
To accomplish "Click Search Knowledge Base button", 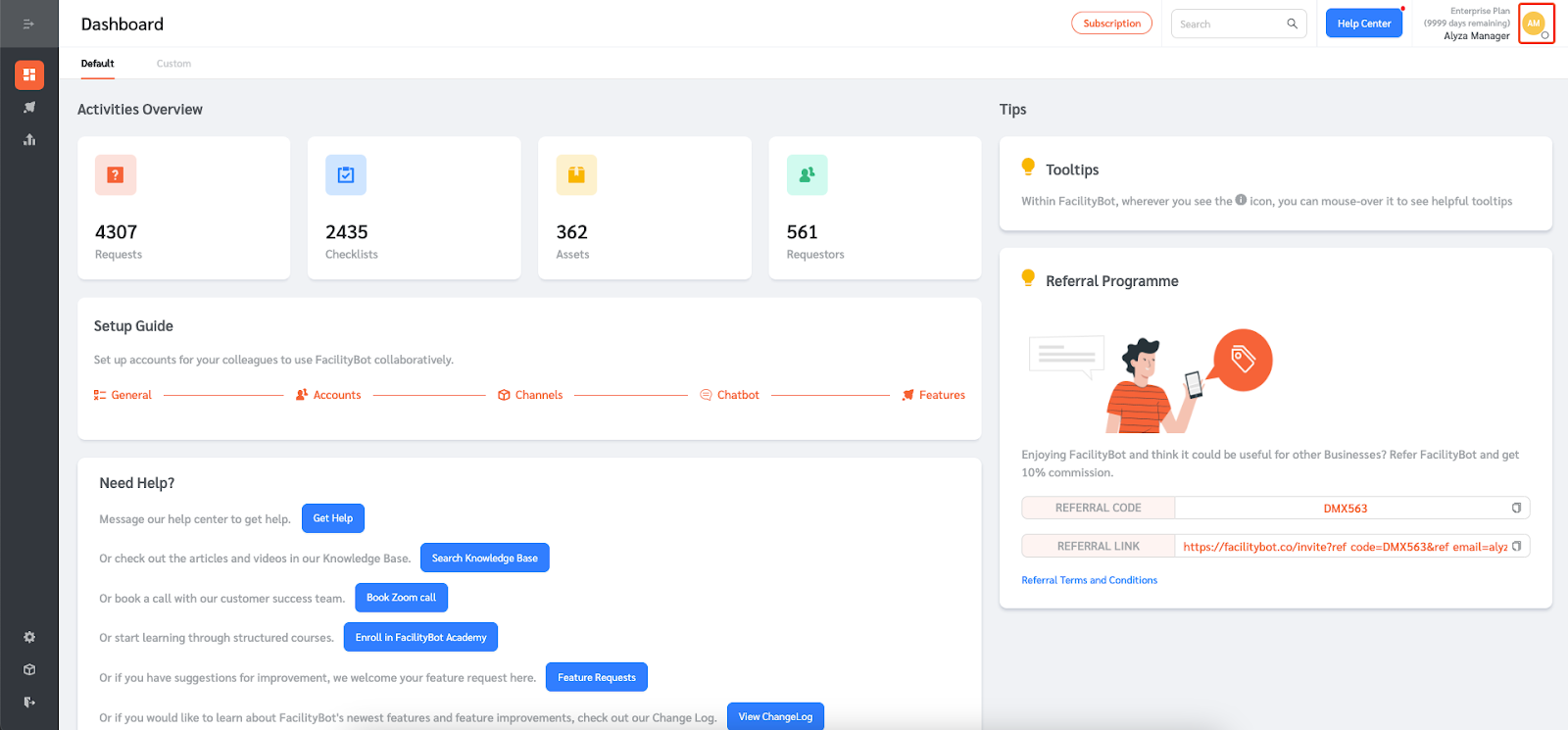I will coord(485,558).
